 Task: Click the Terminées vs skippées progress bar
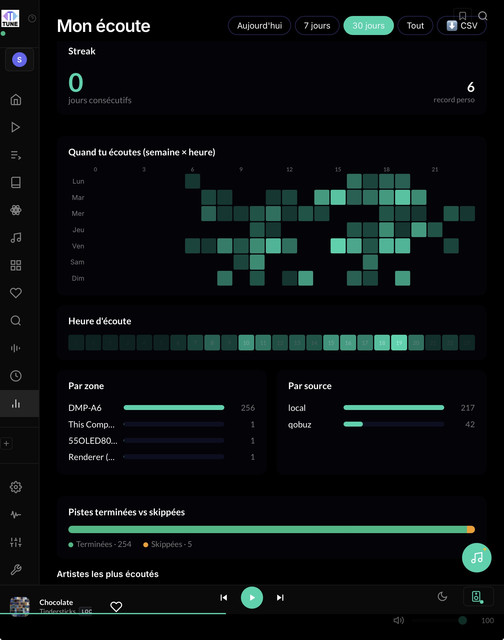[271, 529]
